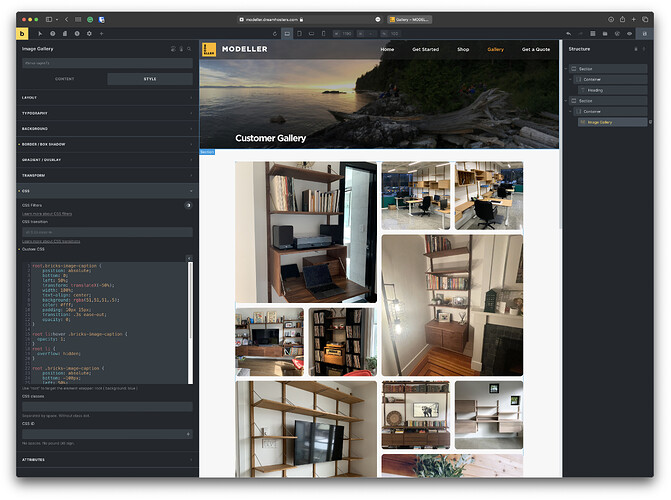Open Learn more about CSS filters link

point(47,214)
